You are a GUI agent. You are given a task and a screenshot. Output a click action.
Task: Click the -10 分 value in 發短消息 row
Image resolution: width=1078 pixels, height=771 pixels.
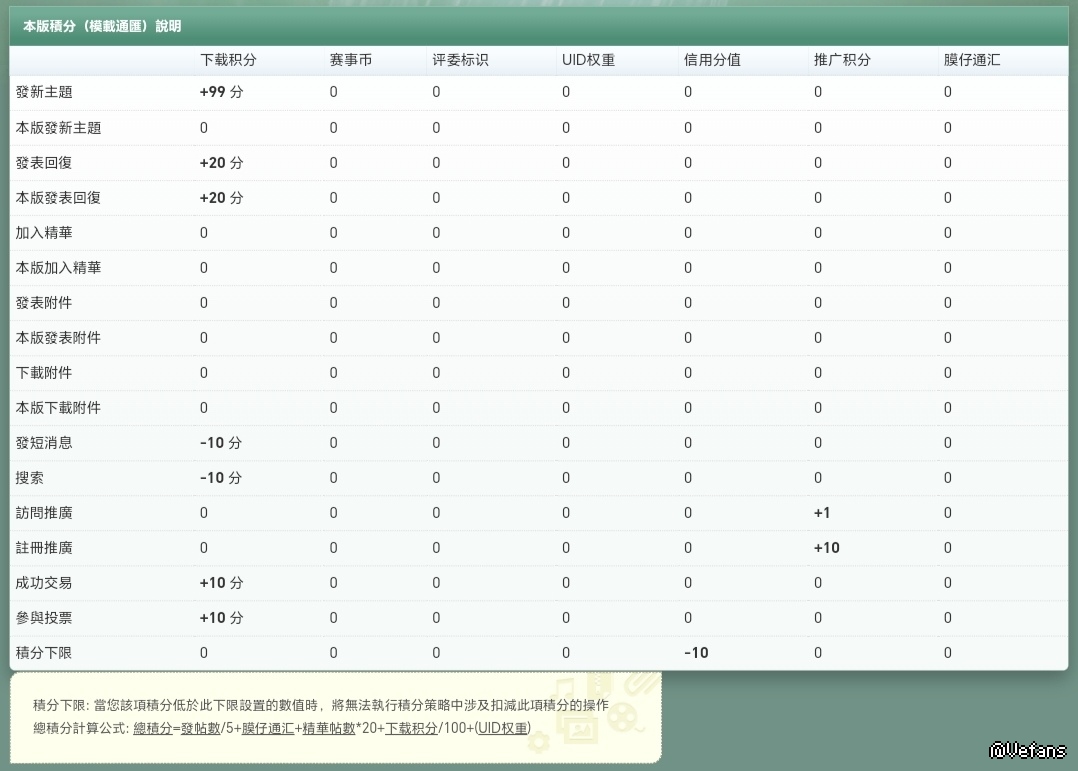click(x=221, y=444)
